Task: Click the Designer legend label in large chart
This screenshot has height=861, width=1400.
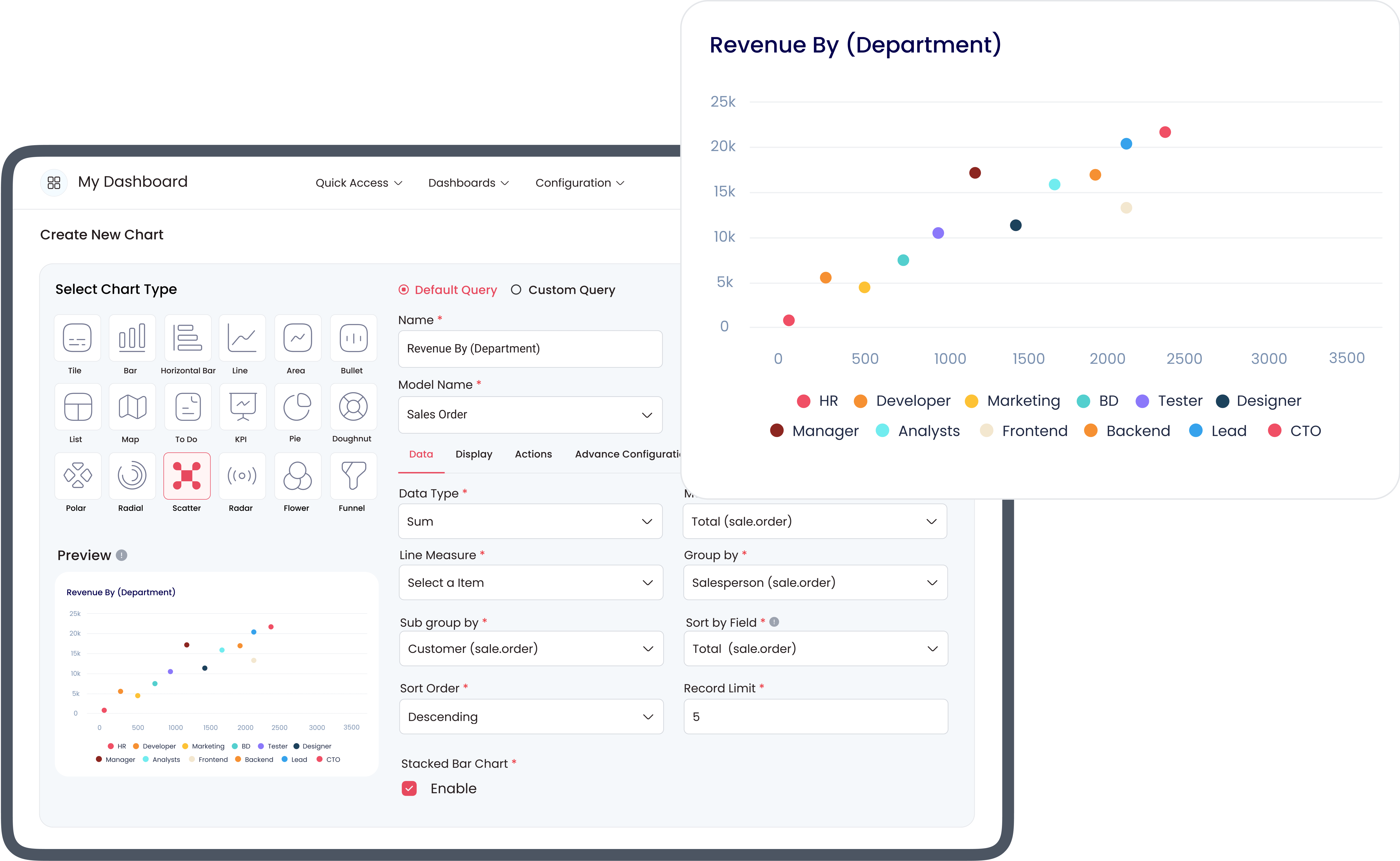Action: point(1269,401)
